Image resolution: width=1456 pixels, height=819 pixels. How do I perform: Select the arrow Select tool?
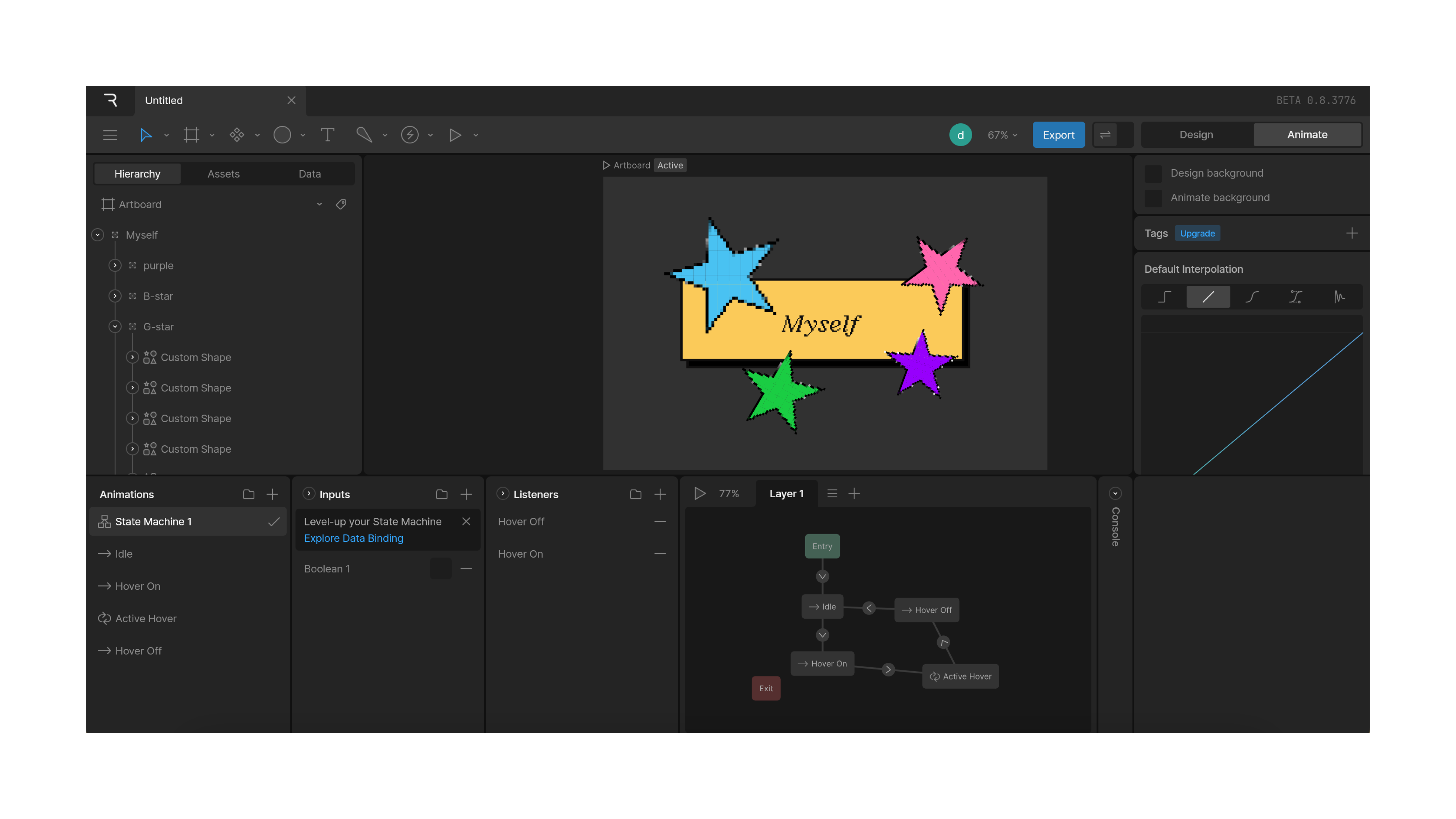[146, 135]
